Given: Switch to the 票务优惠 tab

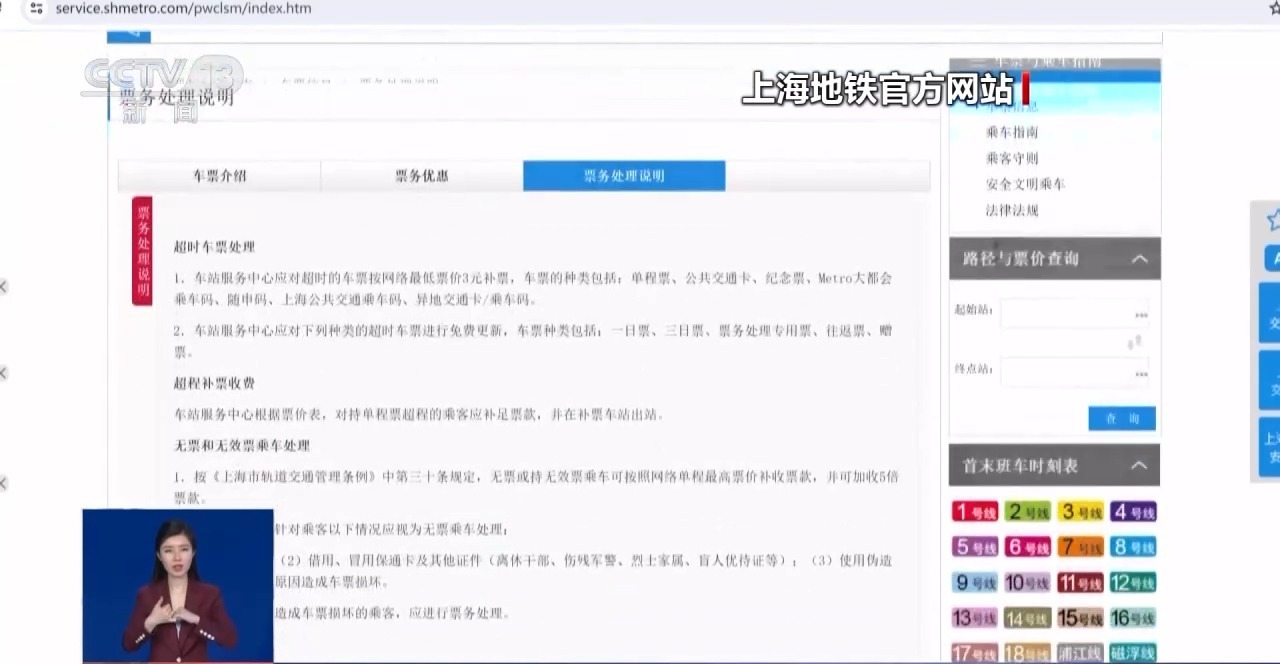Looking at the screenshot, I should tap(422, 175).
